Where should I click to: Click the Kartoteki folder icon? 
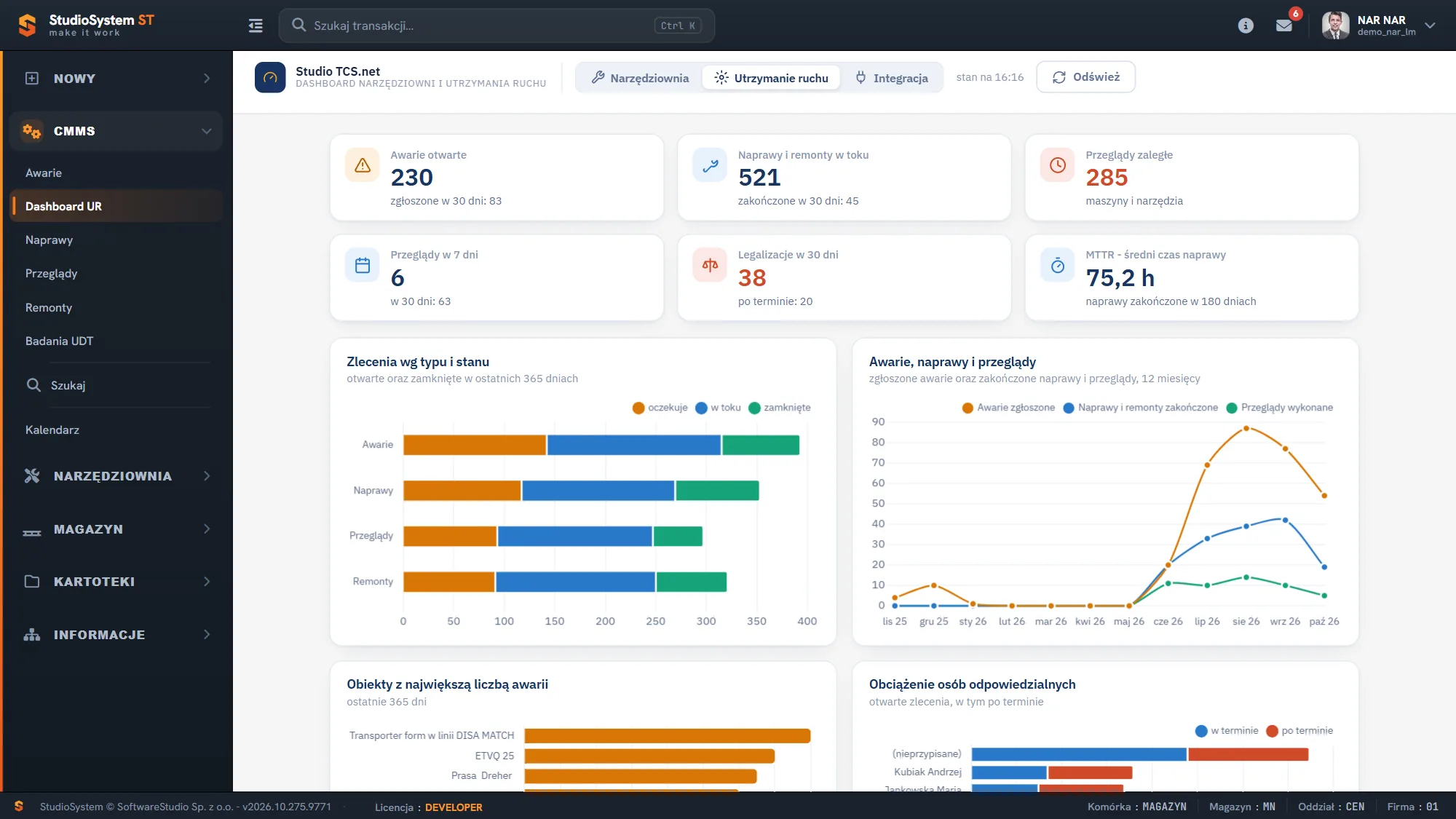pyautogui.click(x=32, y=582)
